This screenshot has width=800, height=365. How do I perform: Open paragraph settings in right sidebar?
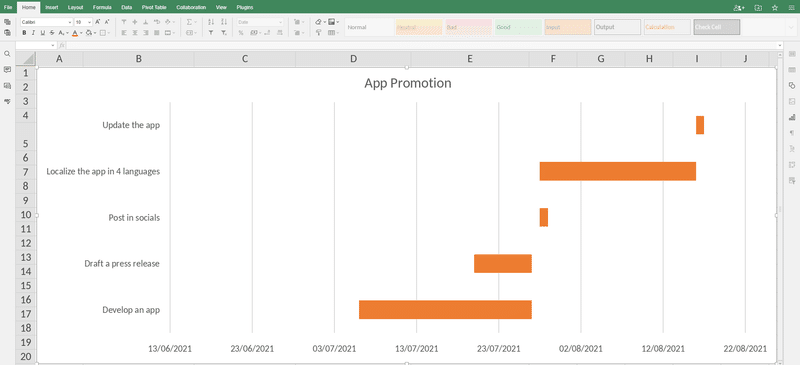pos(792,133)
